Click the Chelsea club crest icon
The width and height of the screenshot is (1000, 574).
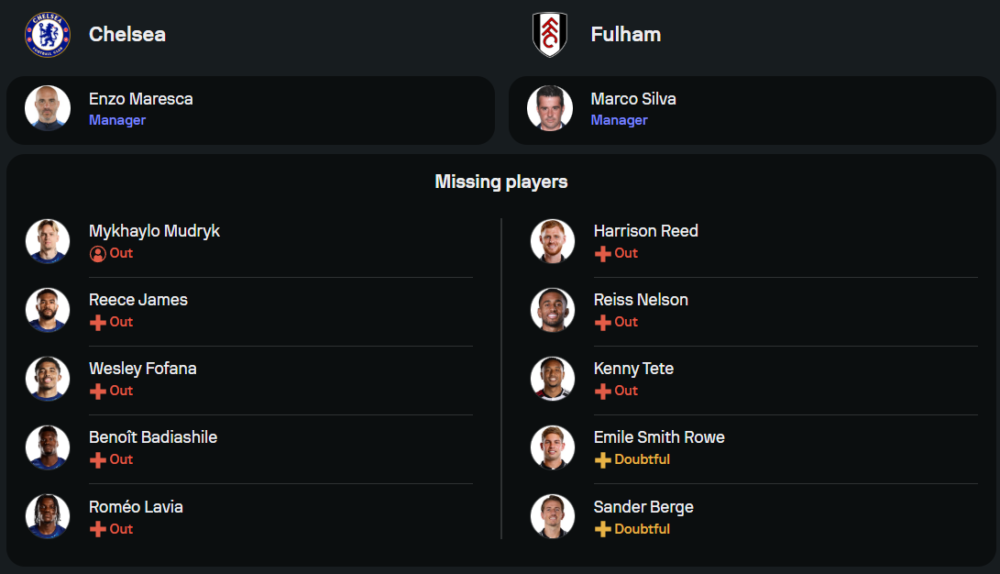[x=47, y=34]
